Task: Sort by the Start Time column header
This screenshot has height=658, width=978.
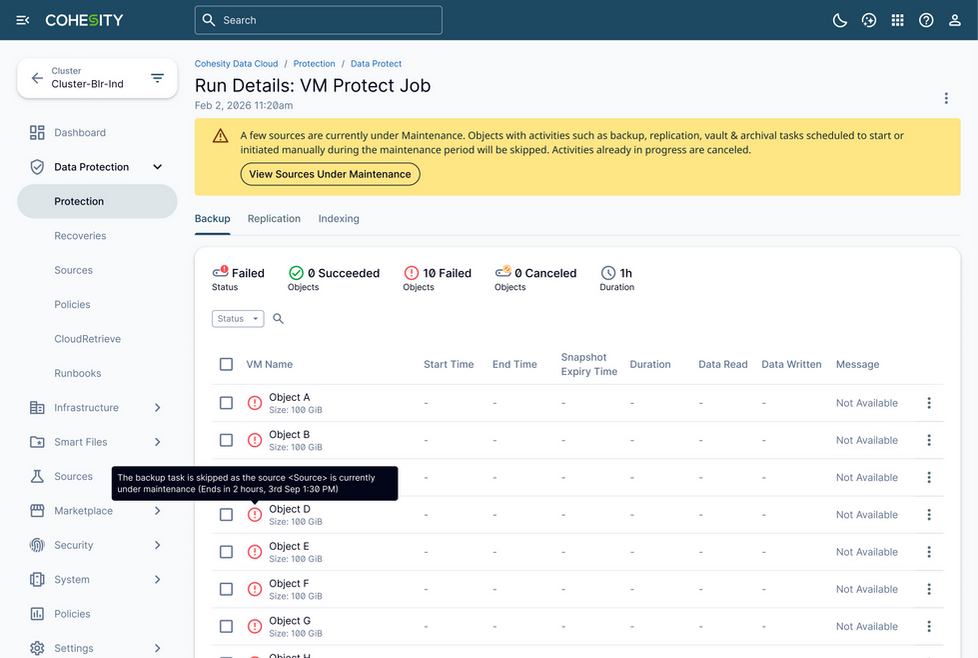Action: [448, 364]
